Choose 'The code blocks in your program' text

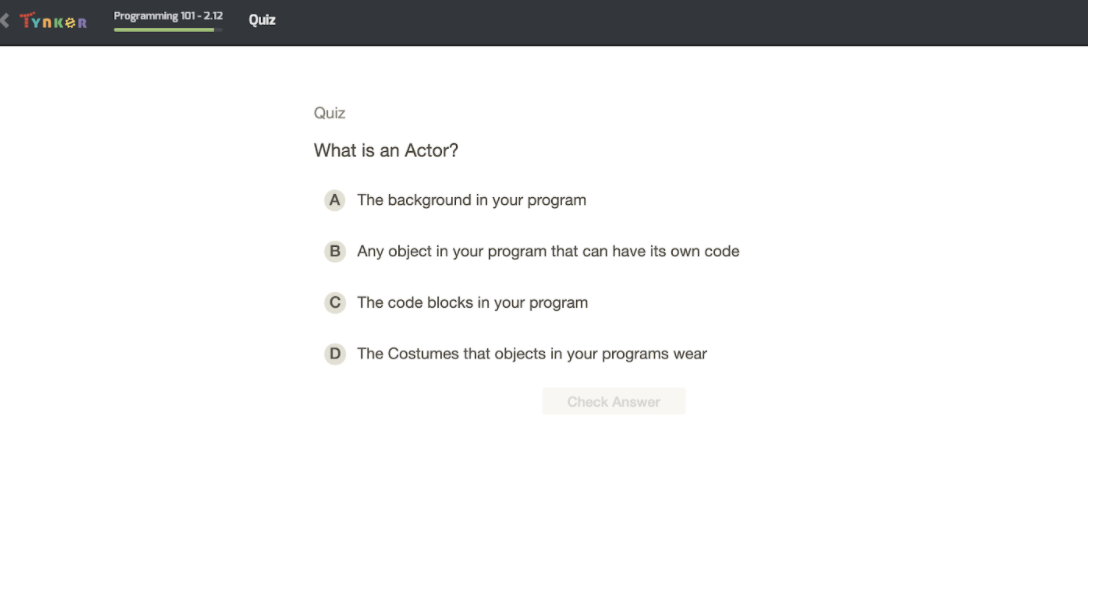tap(472, 302)
